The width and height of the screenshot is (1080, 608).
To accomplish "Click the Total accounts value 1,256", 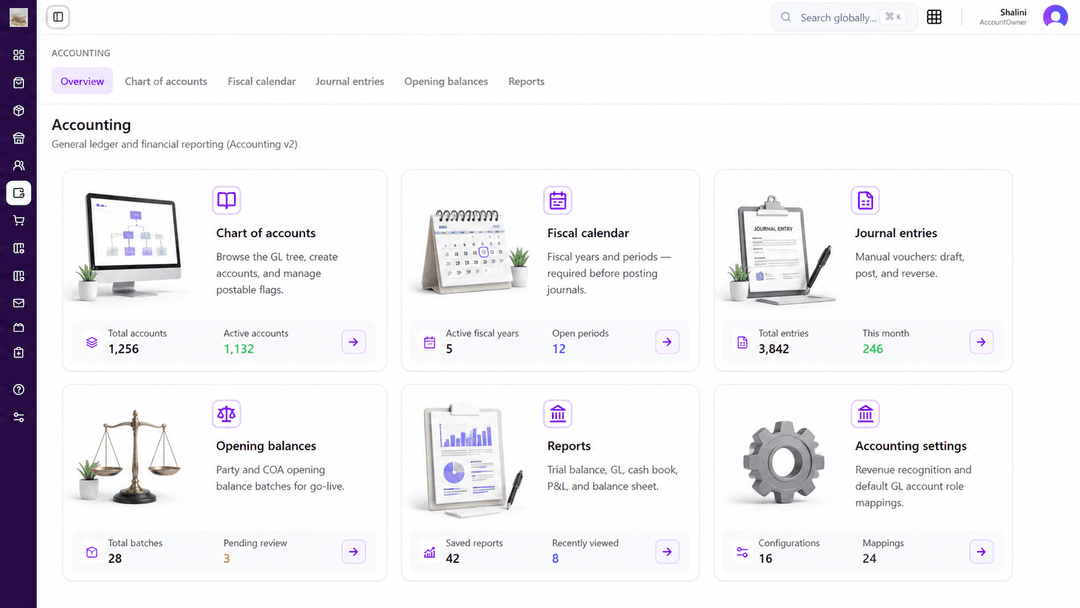I will coord(123,349).
